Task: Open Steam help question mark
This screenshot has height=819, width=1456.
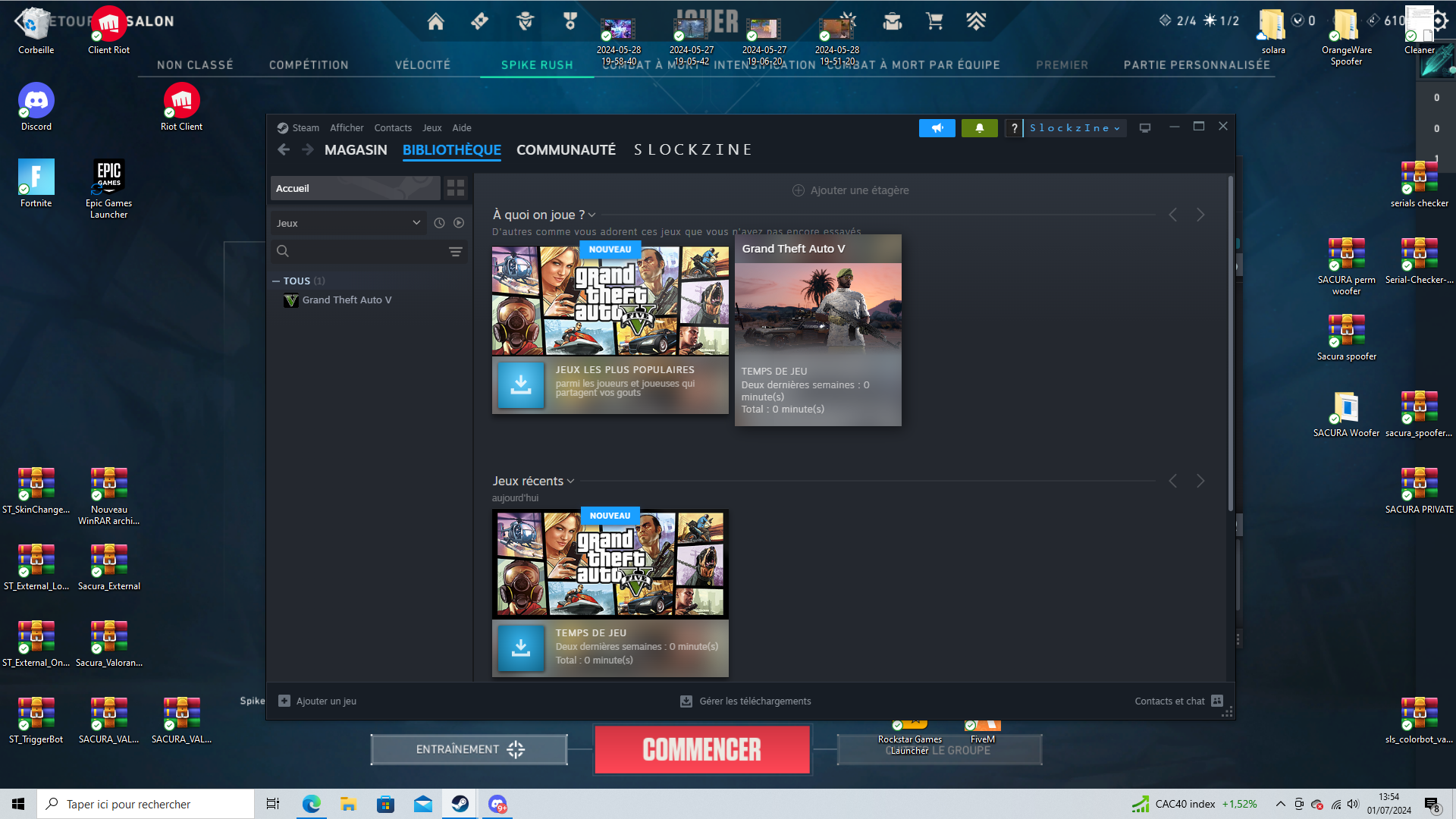Action: (x=1014, y=128)
